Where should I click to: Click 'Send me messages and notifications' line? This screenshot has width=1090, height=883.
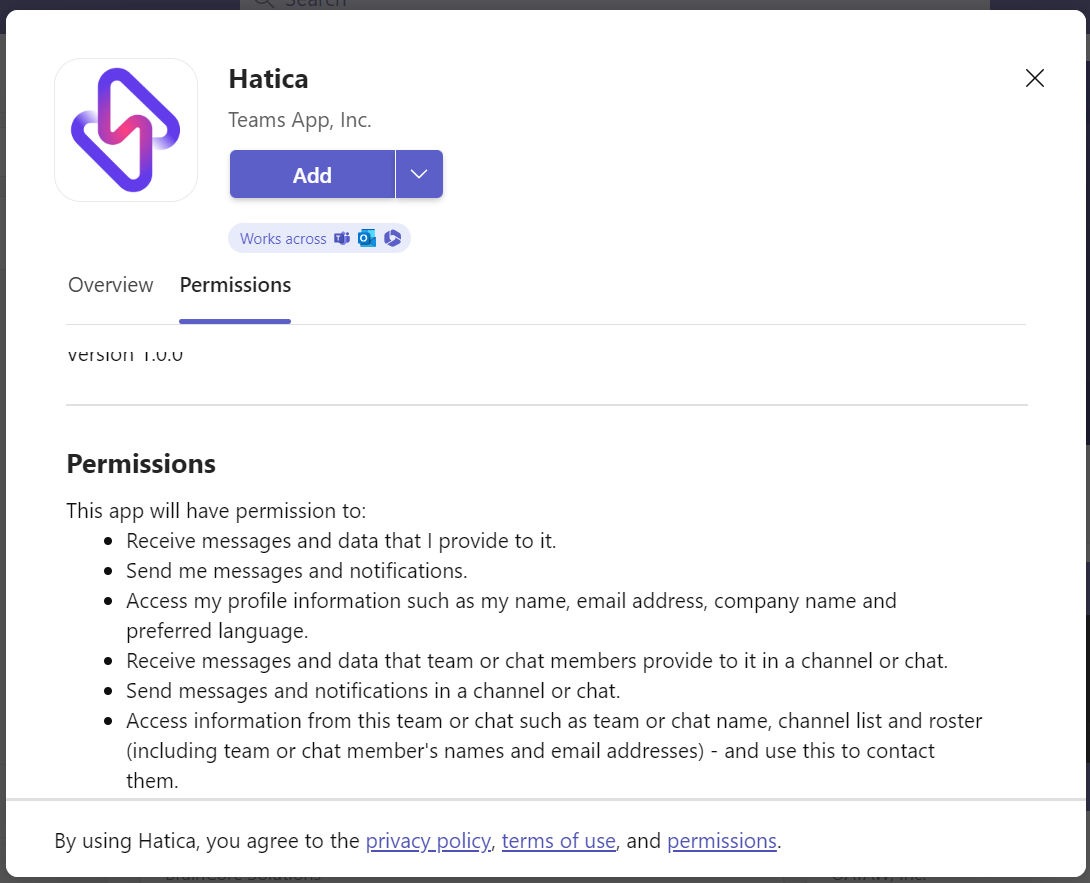tap(297, 571)
